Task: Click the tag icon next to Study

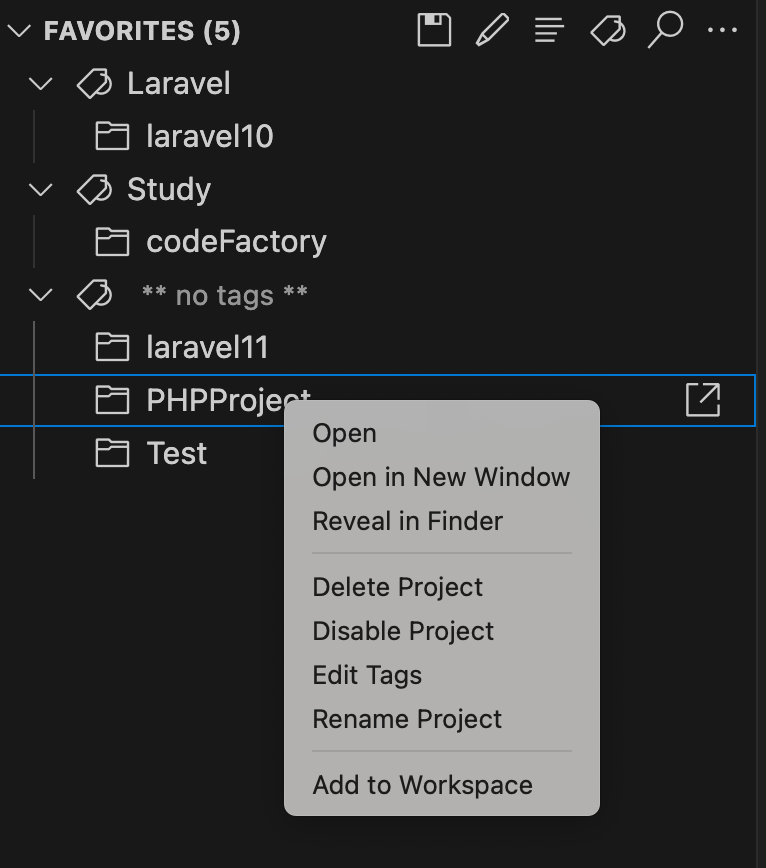Action: (95, 189)
